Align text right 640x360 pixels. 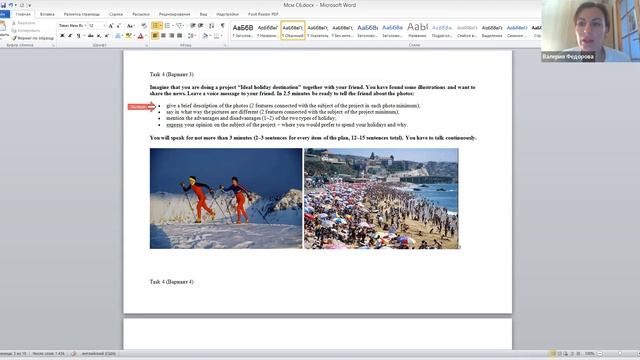tap(171, 36)
